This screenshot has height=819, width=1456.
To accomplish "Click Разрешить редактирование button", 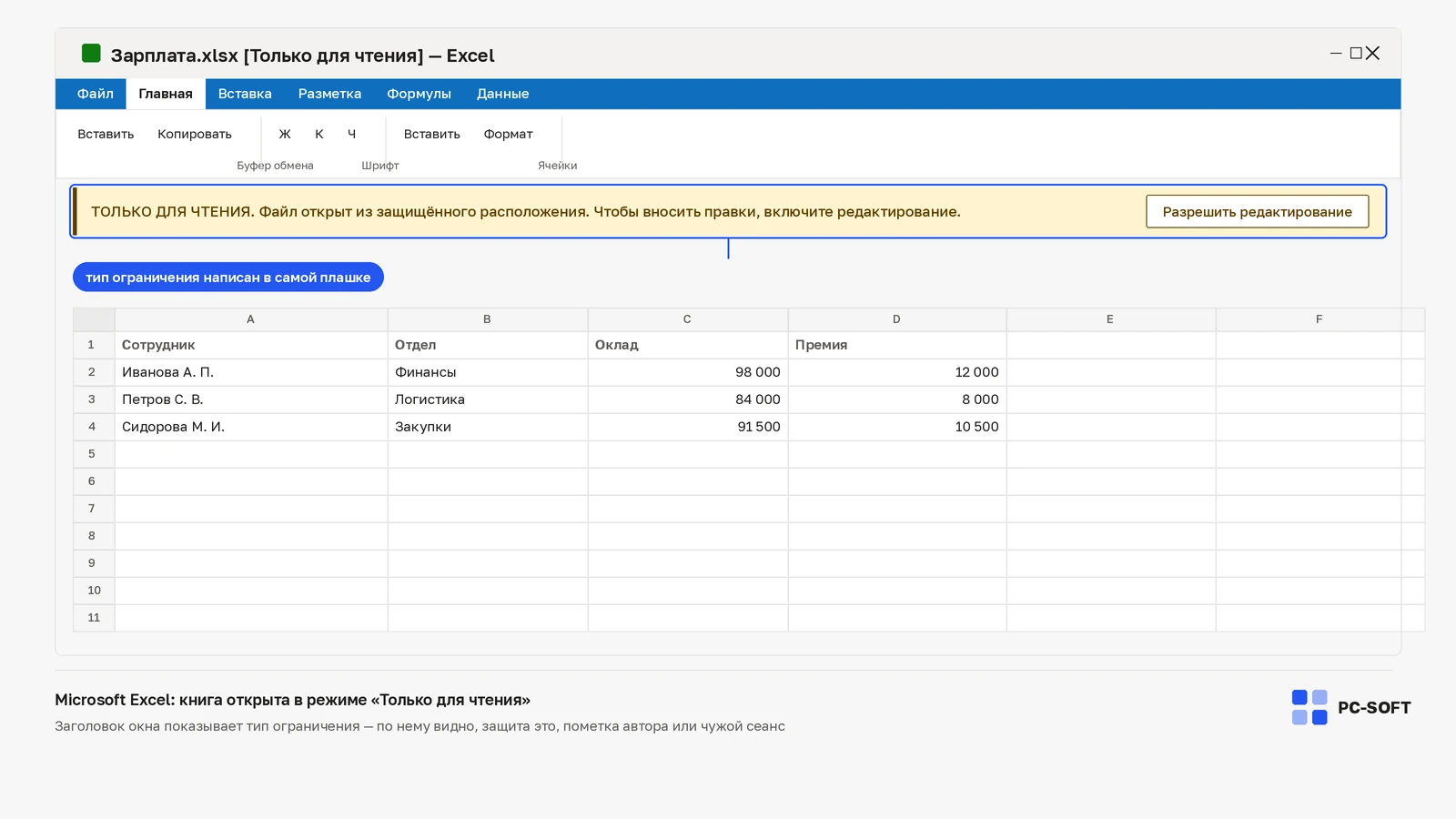I will 1258,212.
